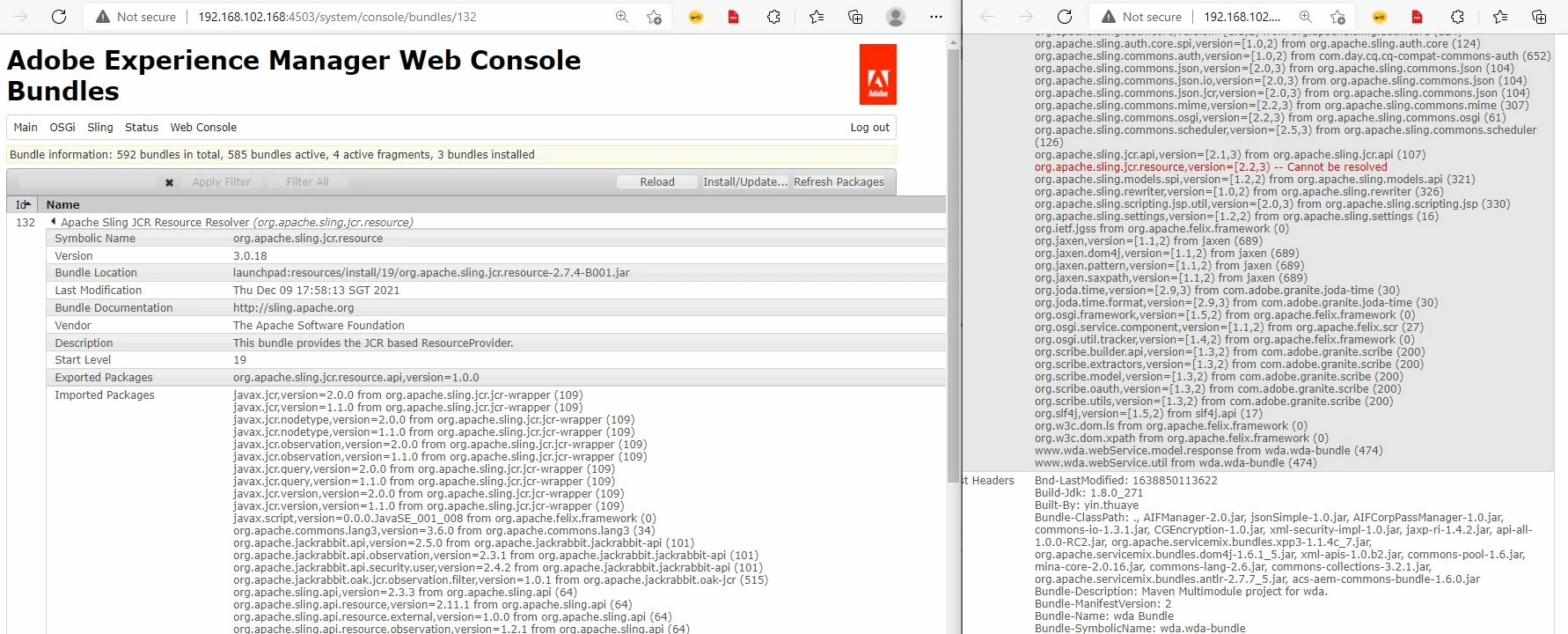Open Settings and more menu in left browser

(936, 17)
